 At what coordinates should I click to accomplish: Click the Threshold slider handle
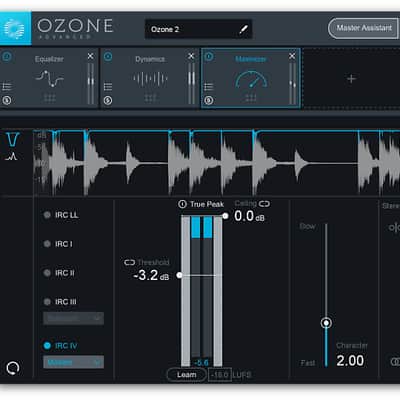click(180, 275)
